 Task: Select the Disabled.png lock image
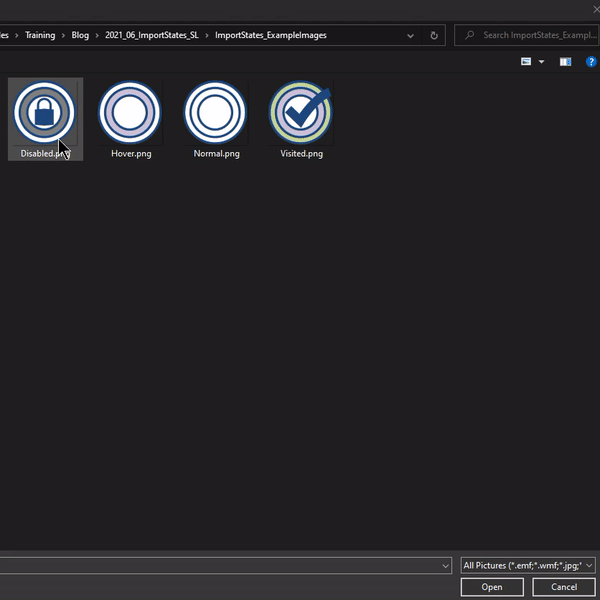point(44,113)
